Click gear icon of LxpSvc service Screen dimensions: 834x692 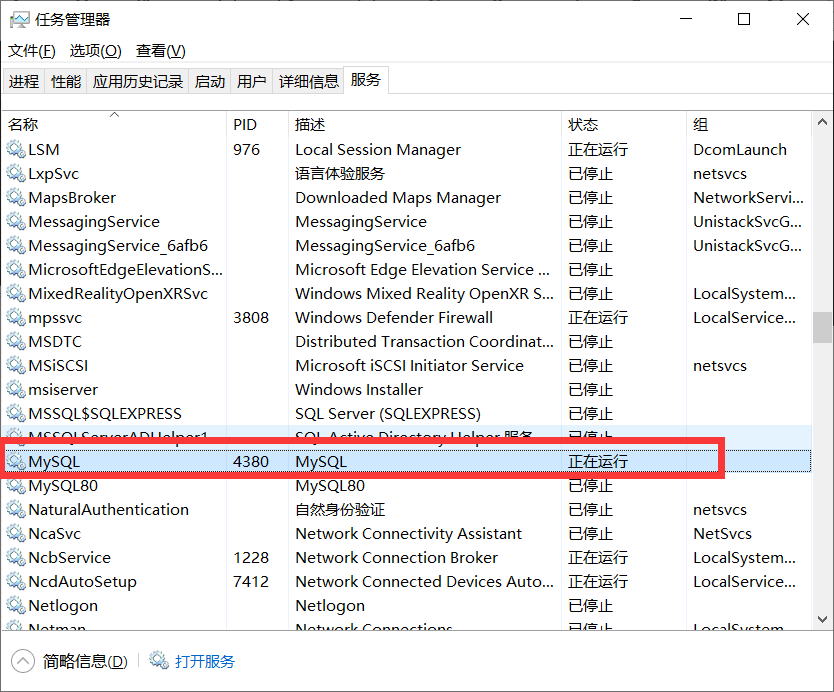pyautogui.click(x=16, y=173)
